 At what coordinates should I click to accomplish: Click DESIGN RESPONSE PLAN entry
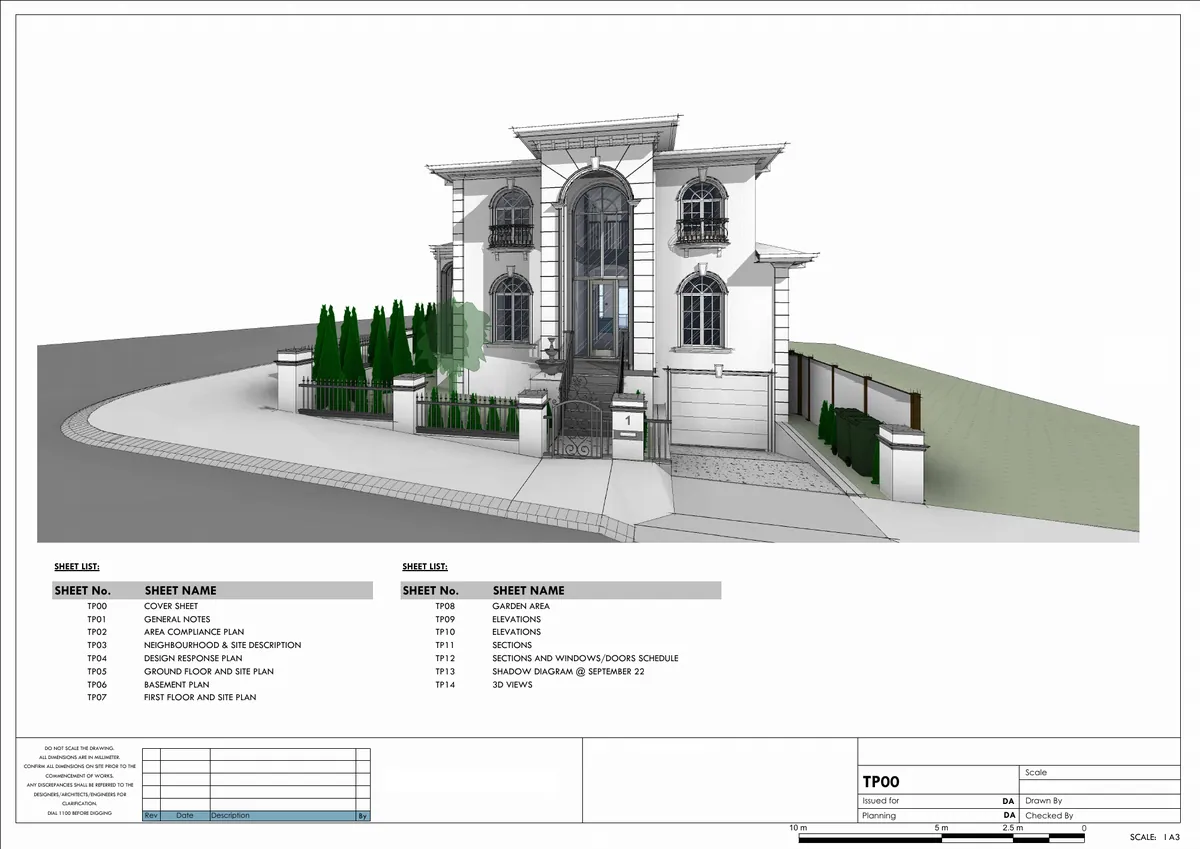193,658
